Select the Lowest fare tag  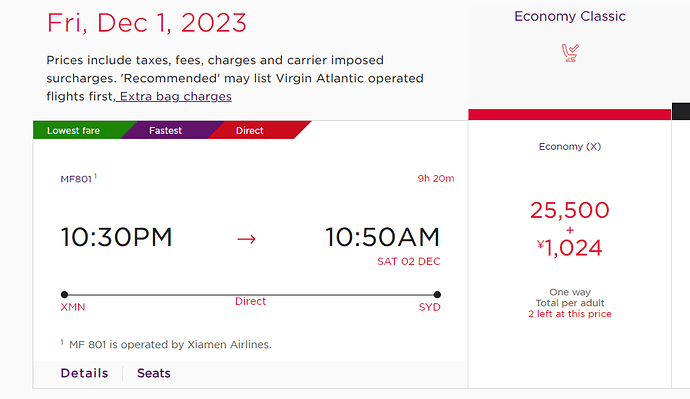click(73, 131)
